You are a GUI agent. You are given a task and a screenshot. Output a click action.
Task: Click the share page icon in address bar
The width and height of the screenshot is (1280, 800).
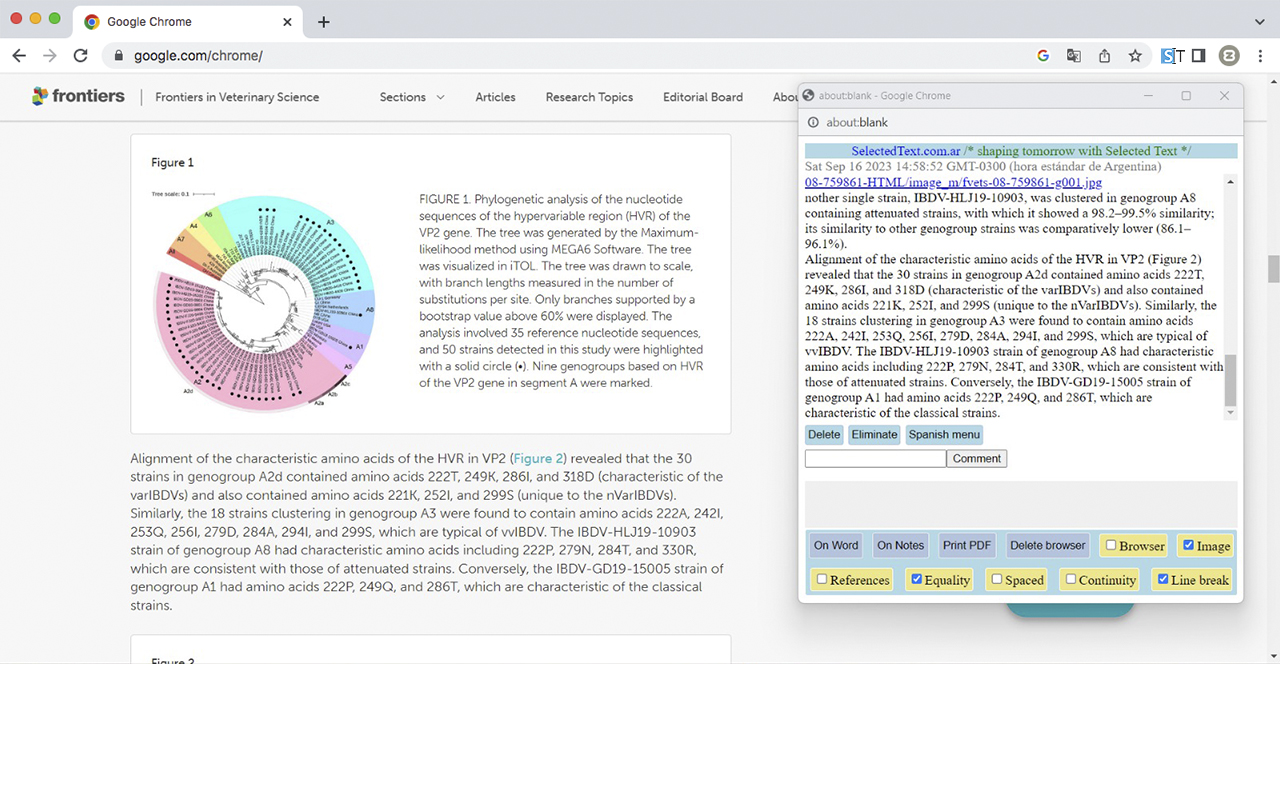click(x=1105, y=56)
